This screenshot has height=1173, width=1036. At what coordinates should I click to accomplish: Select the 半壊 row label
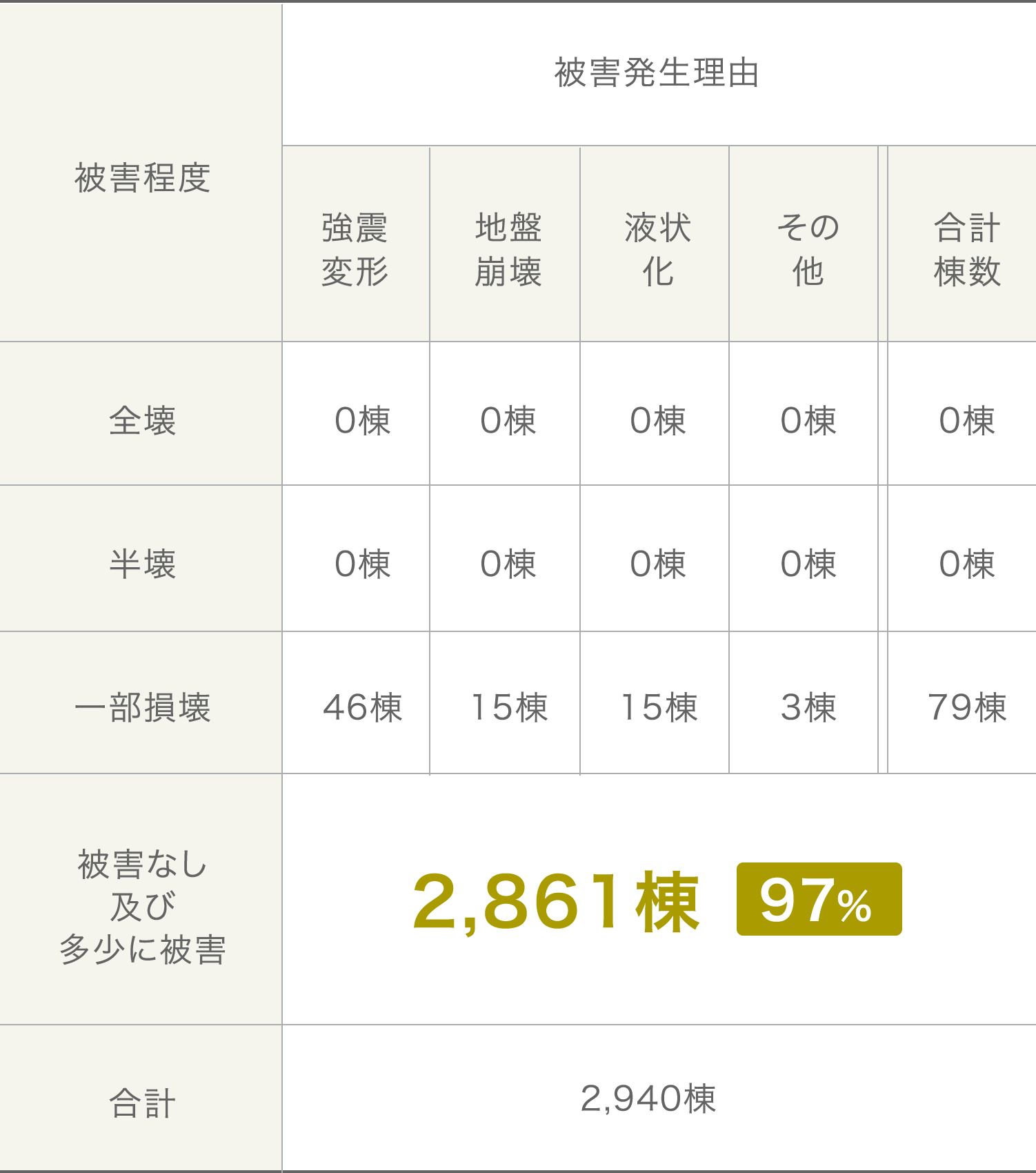click(x=141, y=558)
